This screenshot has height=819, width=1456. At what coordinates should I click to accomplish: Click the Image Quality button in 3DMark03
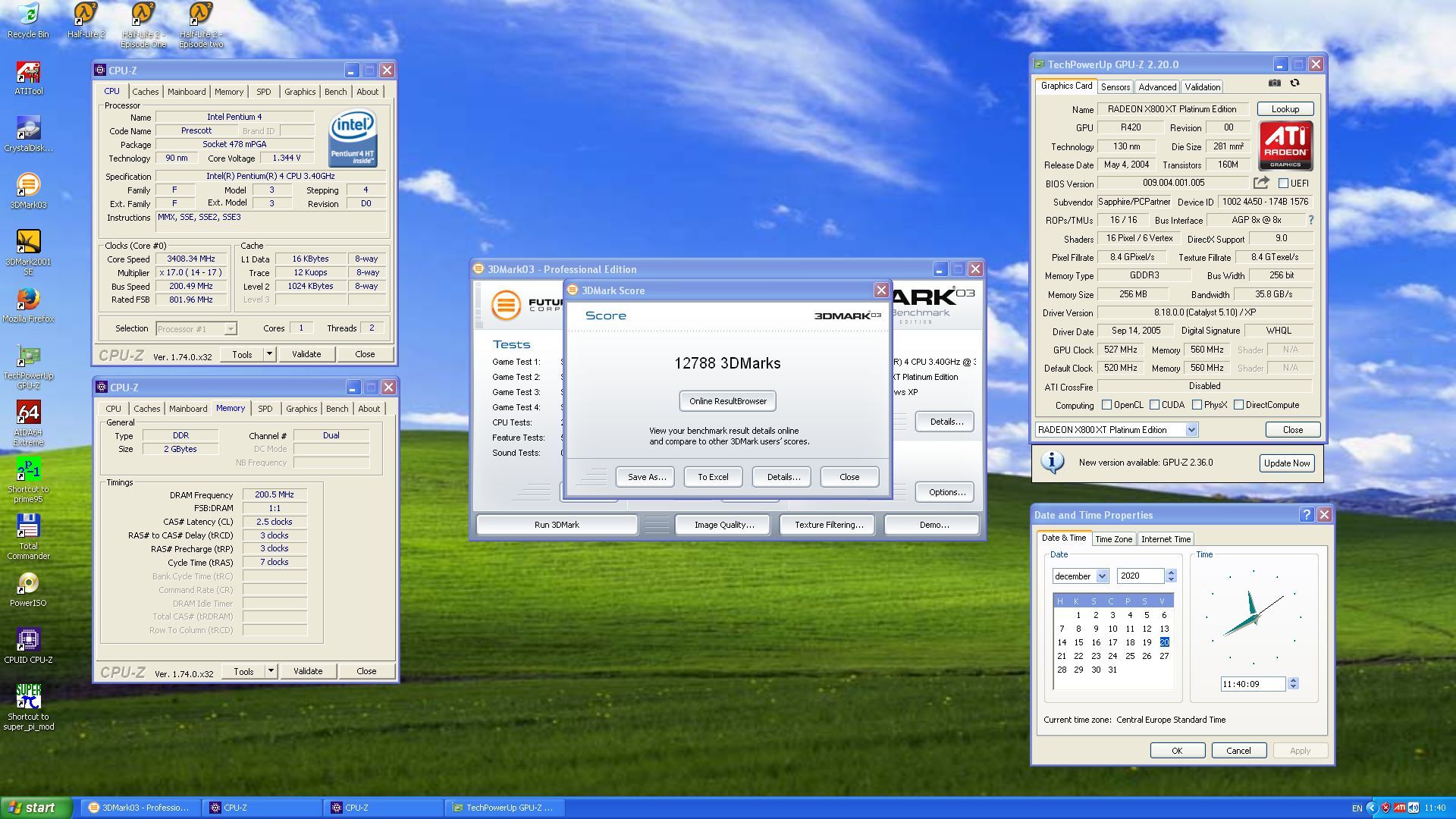(724, 525)
